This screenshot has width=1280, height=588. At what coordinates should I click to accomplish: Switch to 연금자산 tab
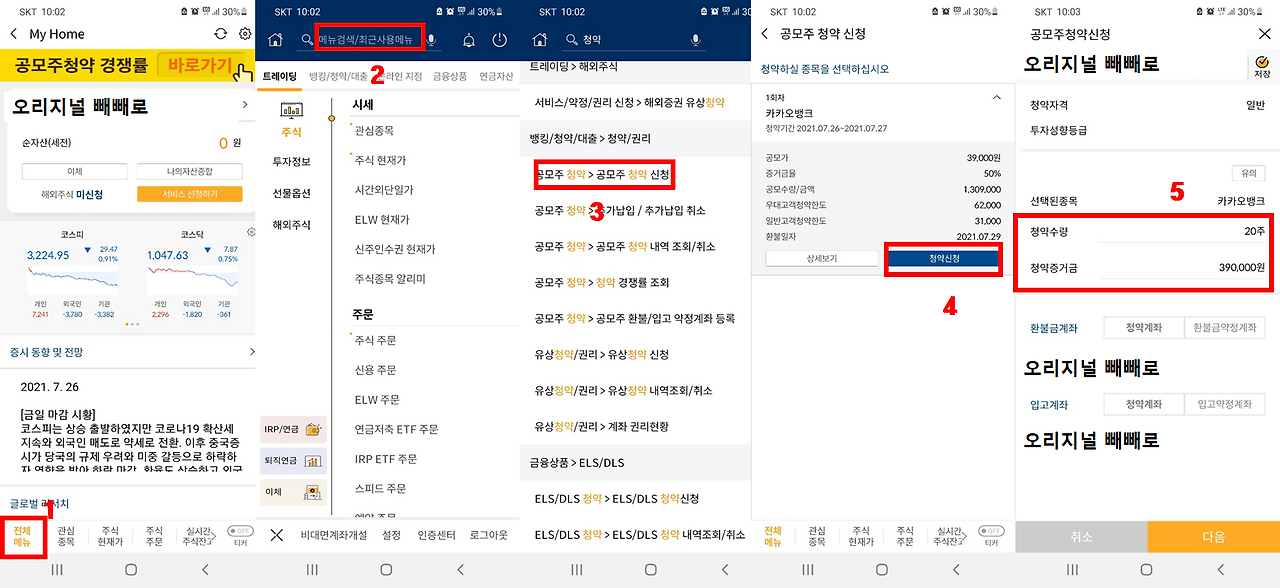497,76
